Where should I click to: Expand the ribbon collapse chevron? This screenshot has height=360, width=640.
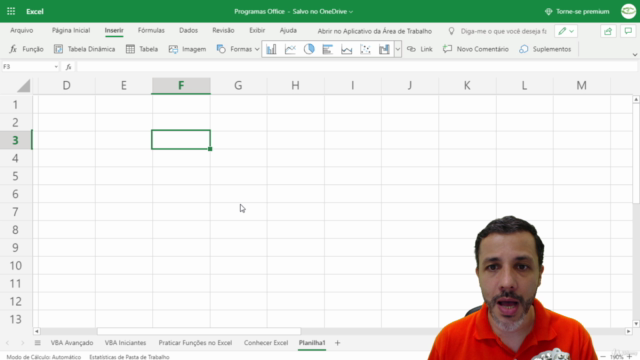click(635, 55)
